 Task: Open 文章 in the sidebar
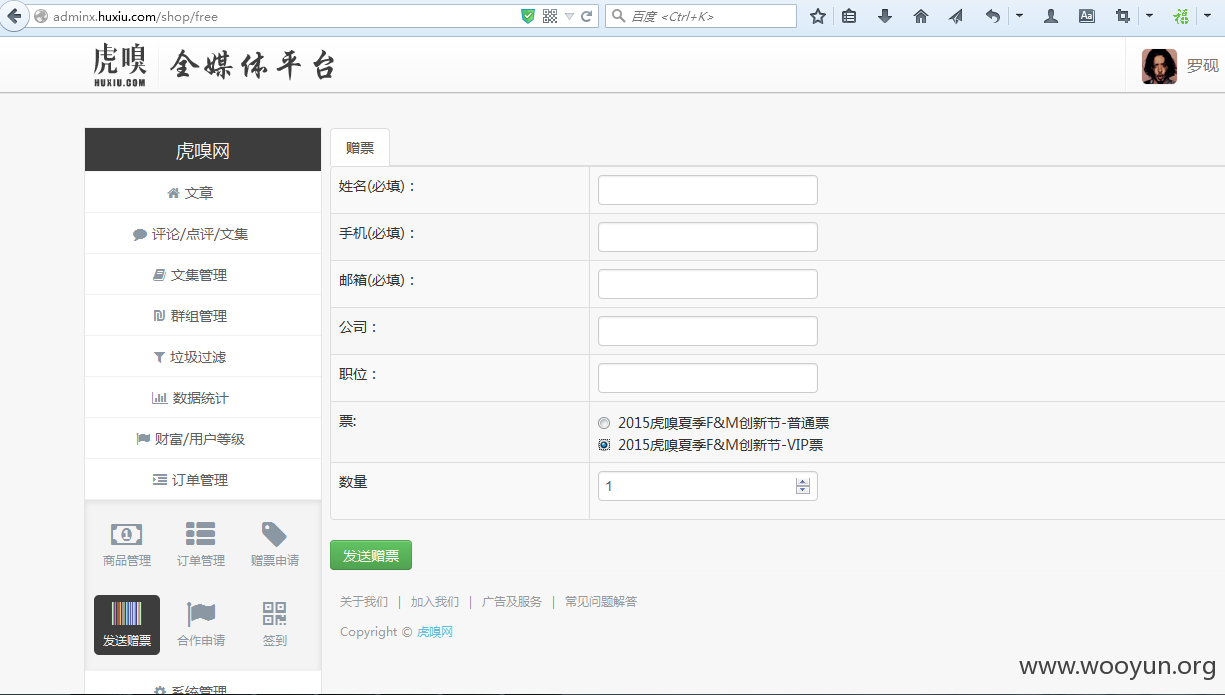203,193
